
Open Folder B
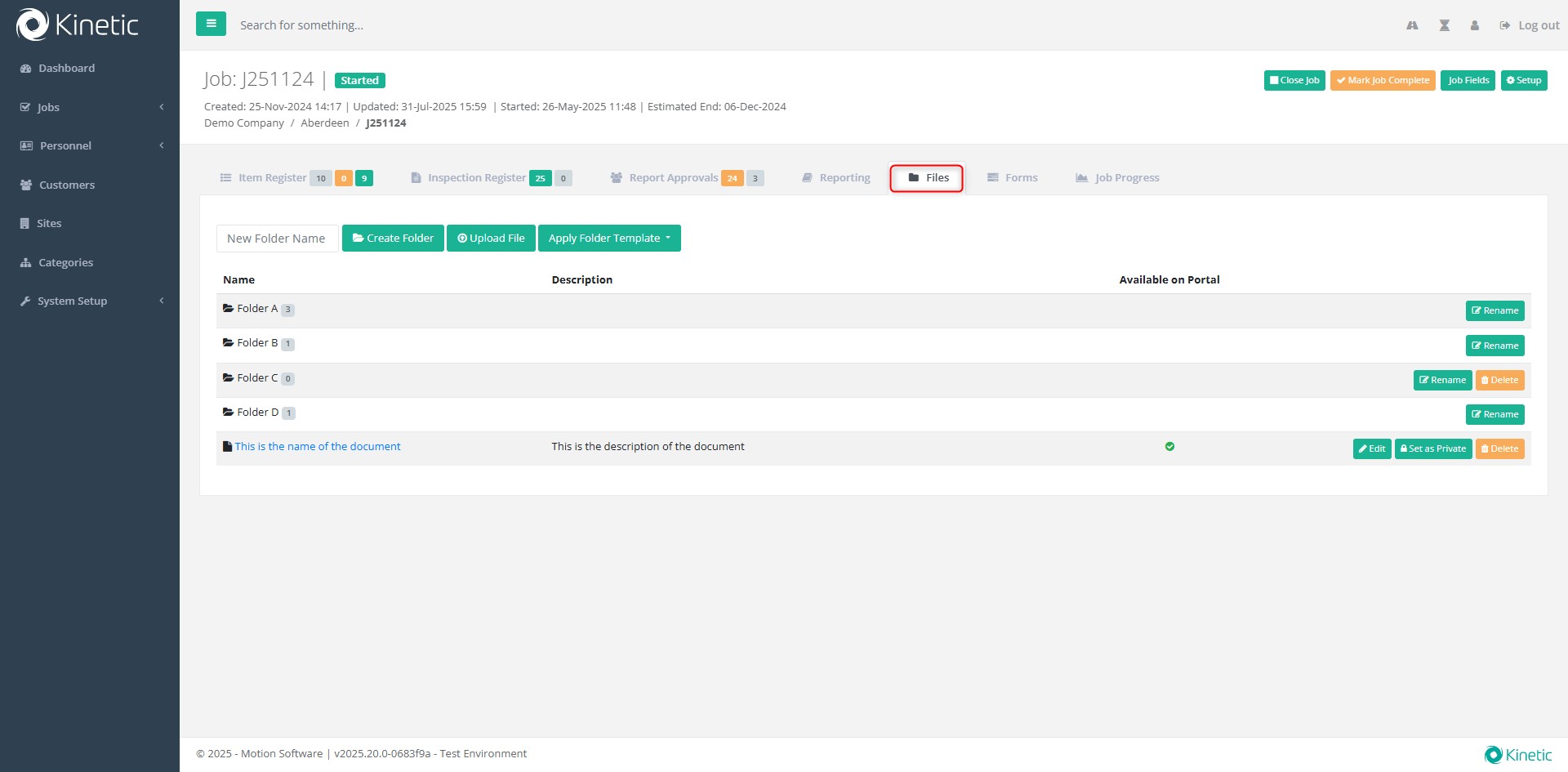(x=257, y=343)
